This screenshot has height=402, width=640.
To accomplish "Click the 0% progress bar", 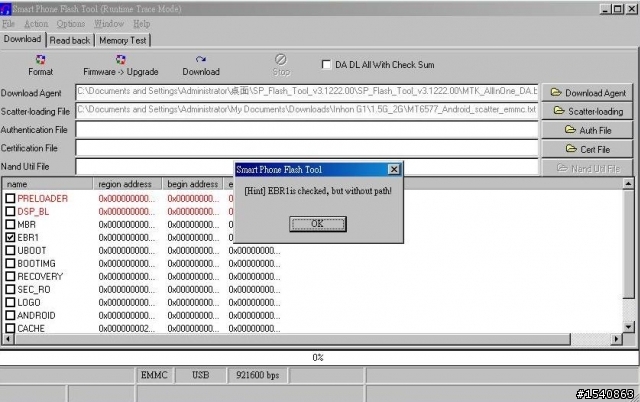I will [x=319, y=358].
